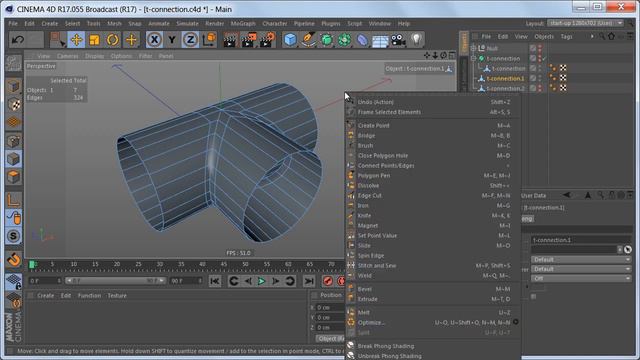
Task: Click the Make Editable icon
Action: 13,64
